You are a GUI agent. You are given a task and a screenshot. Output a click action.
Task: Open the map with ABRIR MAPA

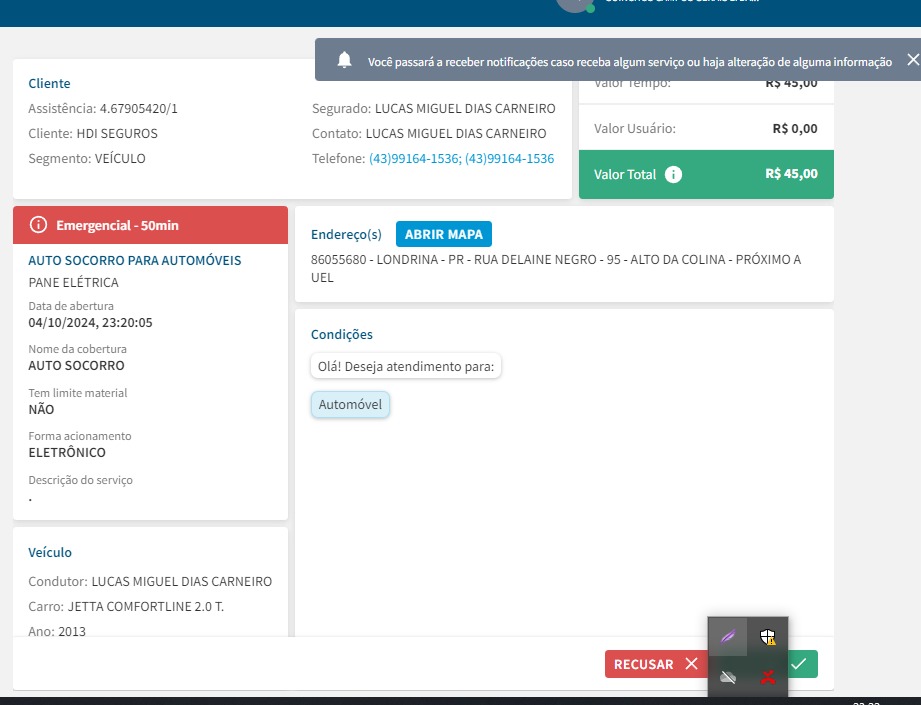444,234
